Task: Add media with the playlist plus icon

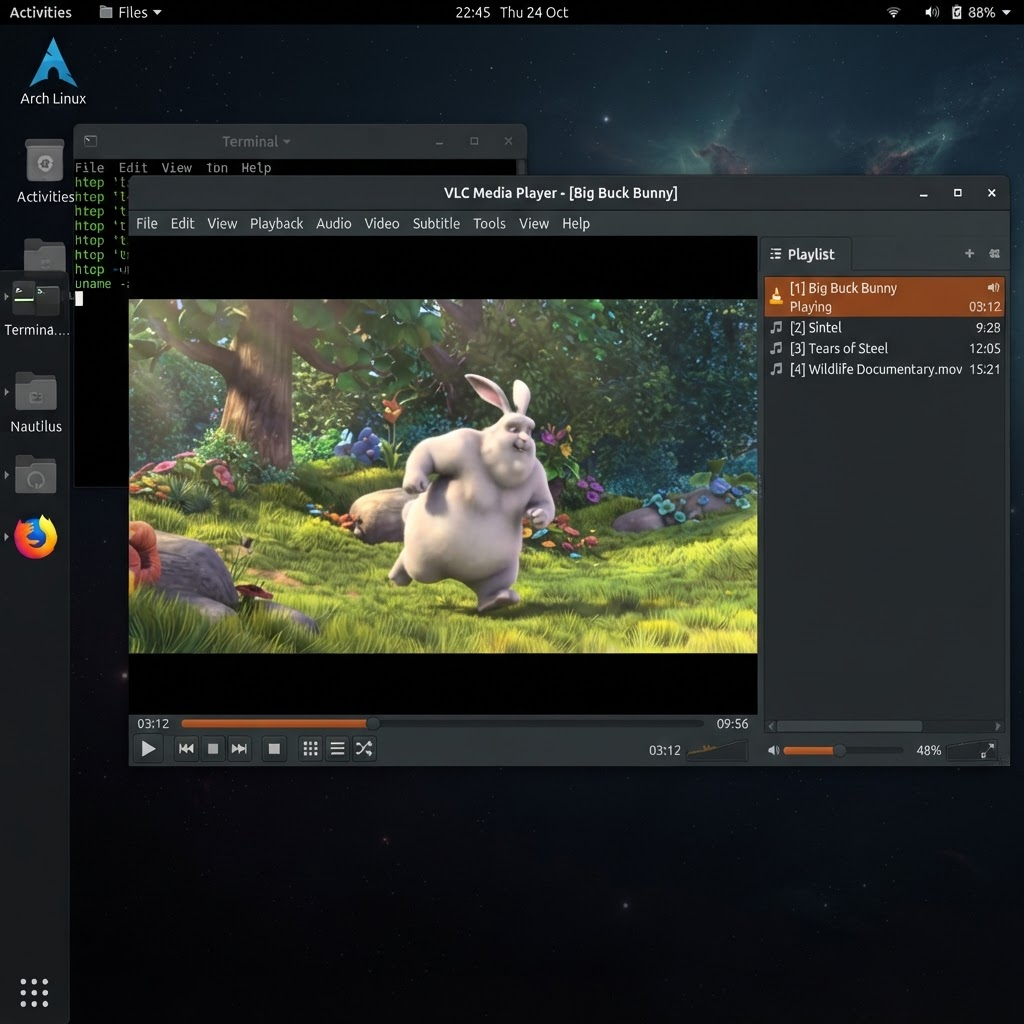Action: tap(969, 253)
